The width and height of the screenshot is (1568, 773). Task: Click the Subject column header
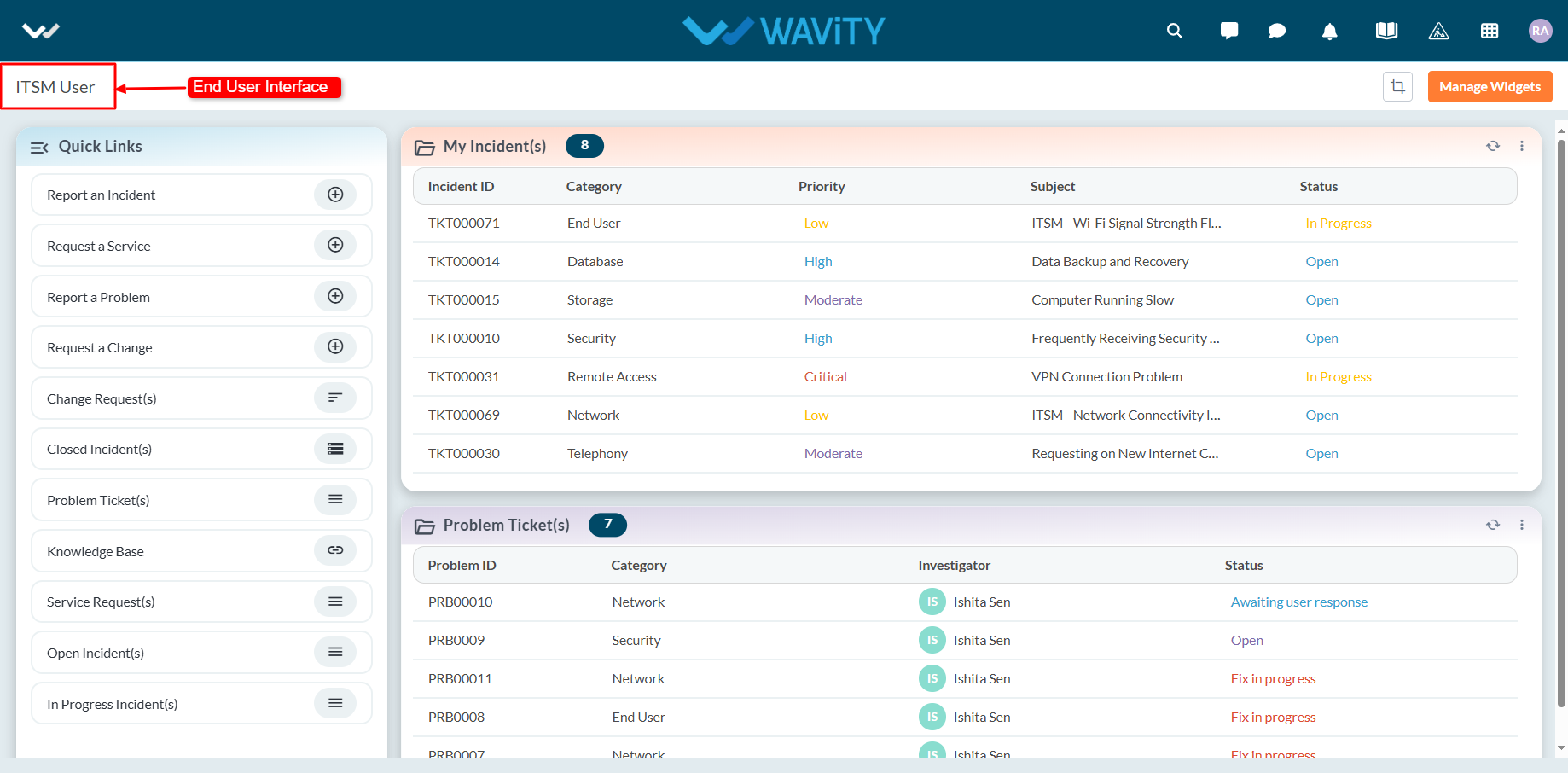(1052, 186)
